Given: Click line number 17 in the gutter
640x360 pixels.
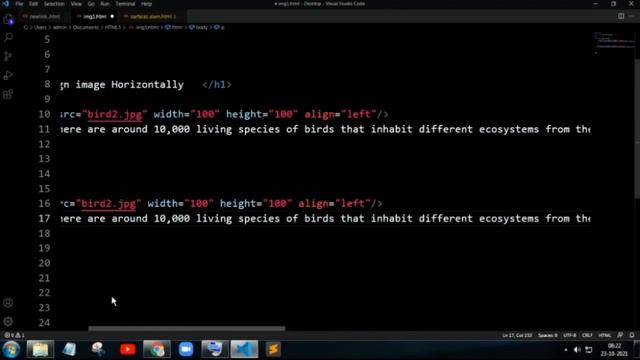Looking at the screenshot, I should click(x=44, y=218).
